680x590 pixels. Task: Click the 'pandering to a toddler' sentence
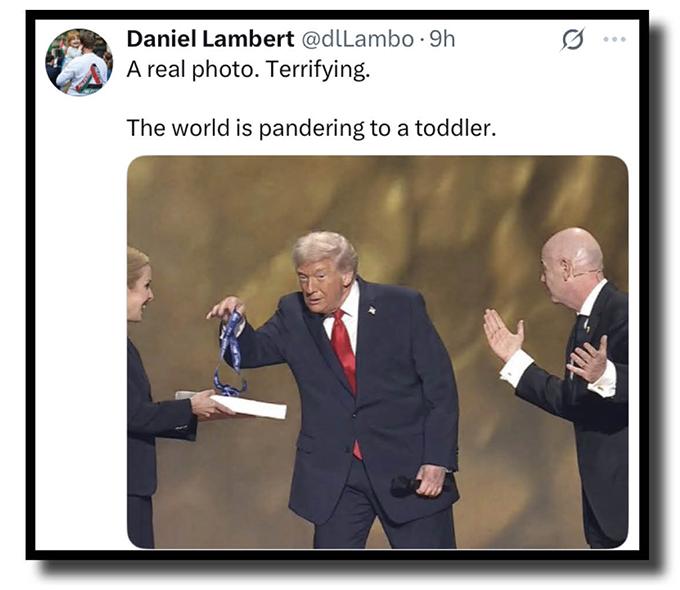click(311, 128)
